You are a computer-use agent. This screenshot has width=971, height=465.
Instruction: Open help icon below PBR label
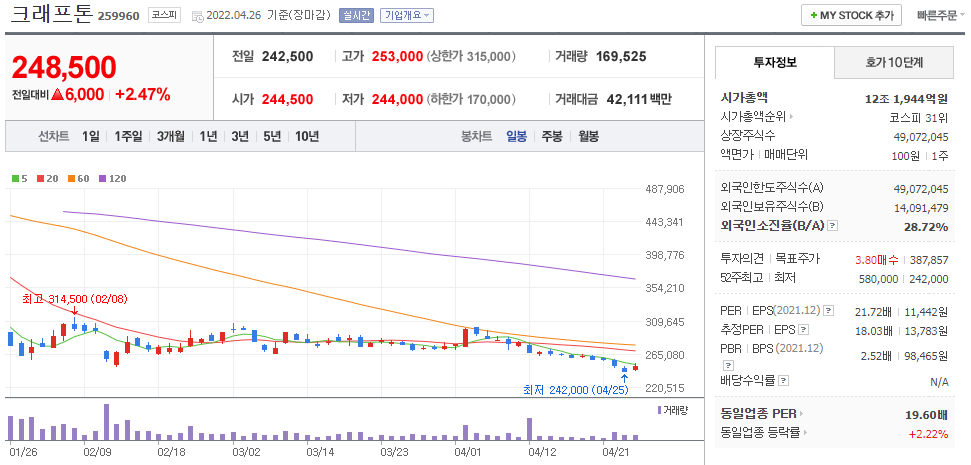click(x=728, y=365)
